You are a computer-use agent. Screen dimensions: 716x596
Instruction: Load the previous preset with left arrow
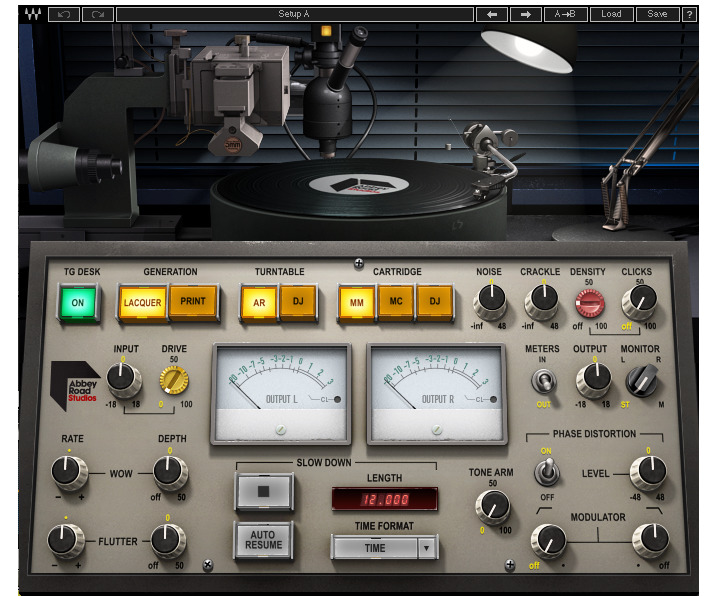[x=492, y=14]
